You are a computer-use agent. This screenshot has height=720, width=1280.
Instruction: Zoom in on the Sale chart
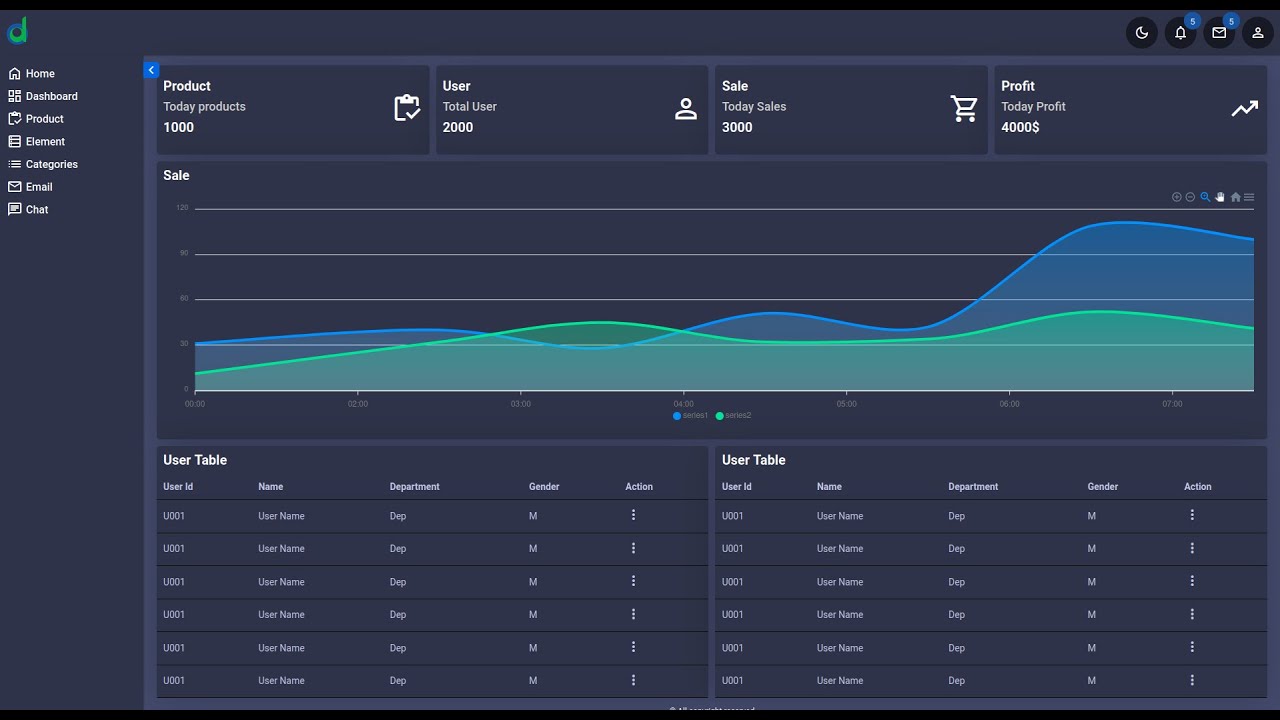[1177, 197]
